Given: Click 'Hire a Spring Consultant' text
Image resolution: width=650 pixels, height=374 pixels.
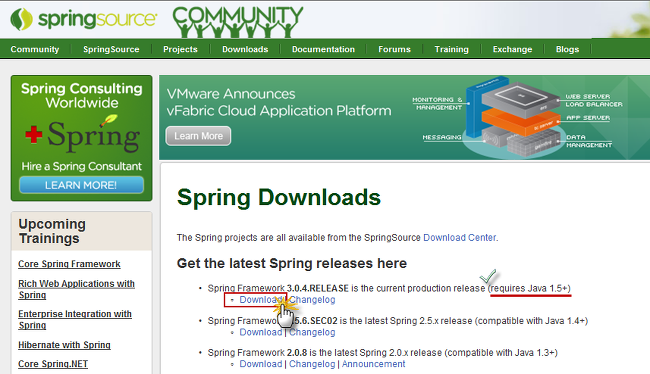Looking at the screenshot, I should (x=82, y=166).
